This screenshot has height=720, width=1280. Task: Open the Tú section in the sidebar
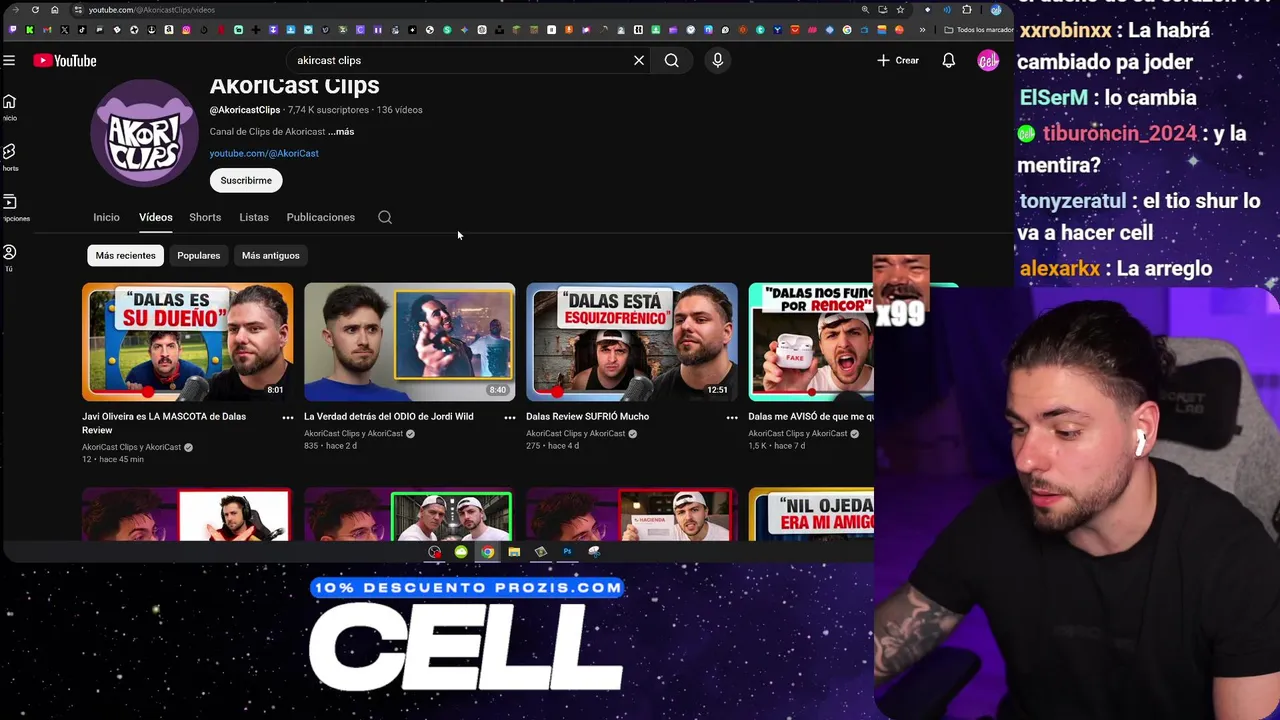click(9, 258)
